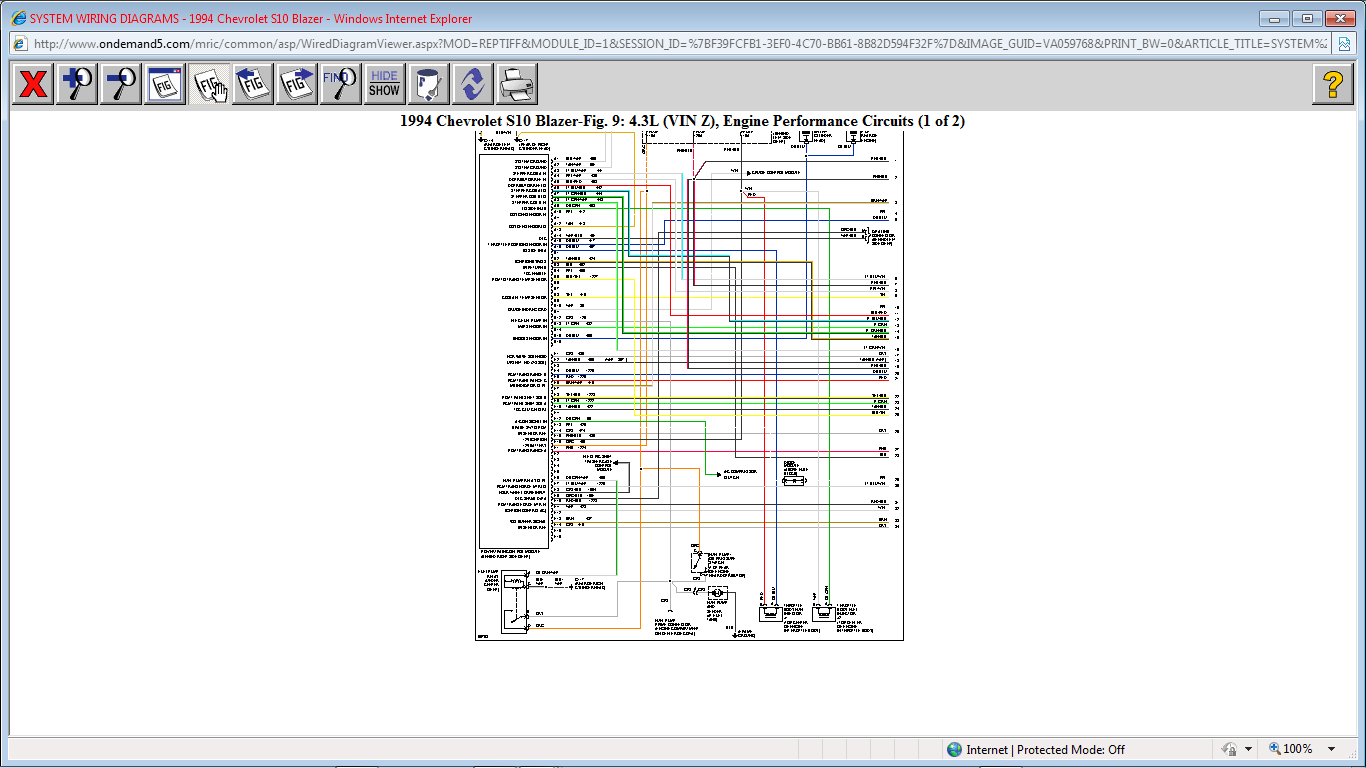Click the Internet Explorer logo in the title bar

[x=18, y=18]
